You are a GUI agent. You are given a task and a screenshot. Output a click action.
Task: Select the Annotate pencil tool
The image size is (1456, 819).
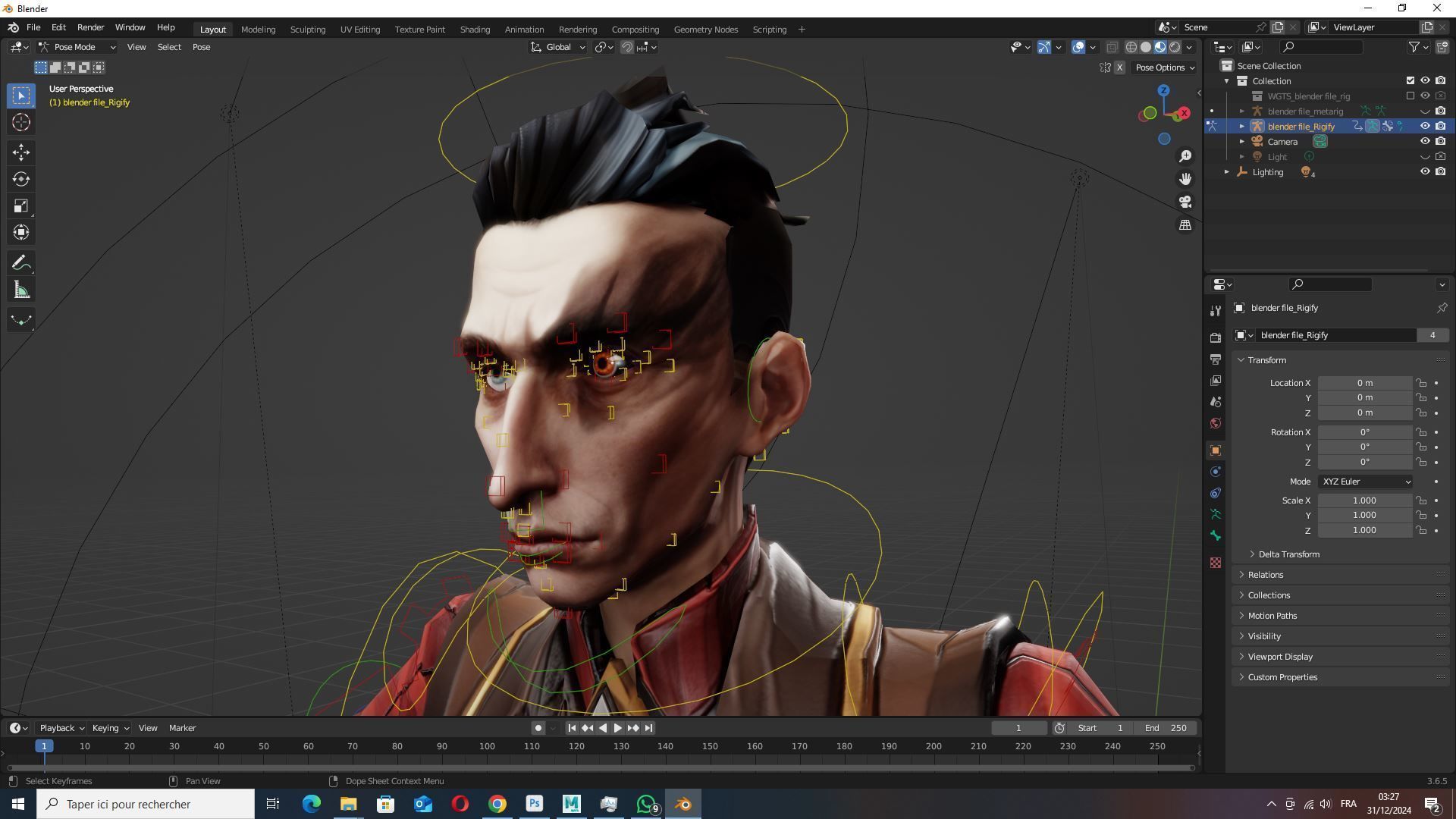[21, 263]
